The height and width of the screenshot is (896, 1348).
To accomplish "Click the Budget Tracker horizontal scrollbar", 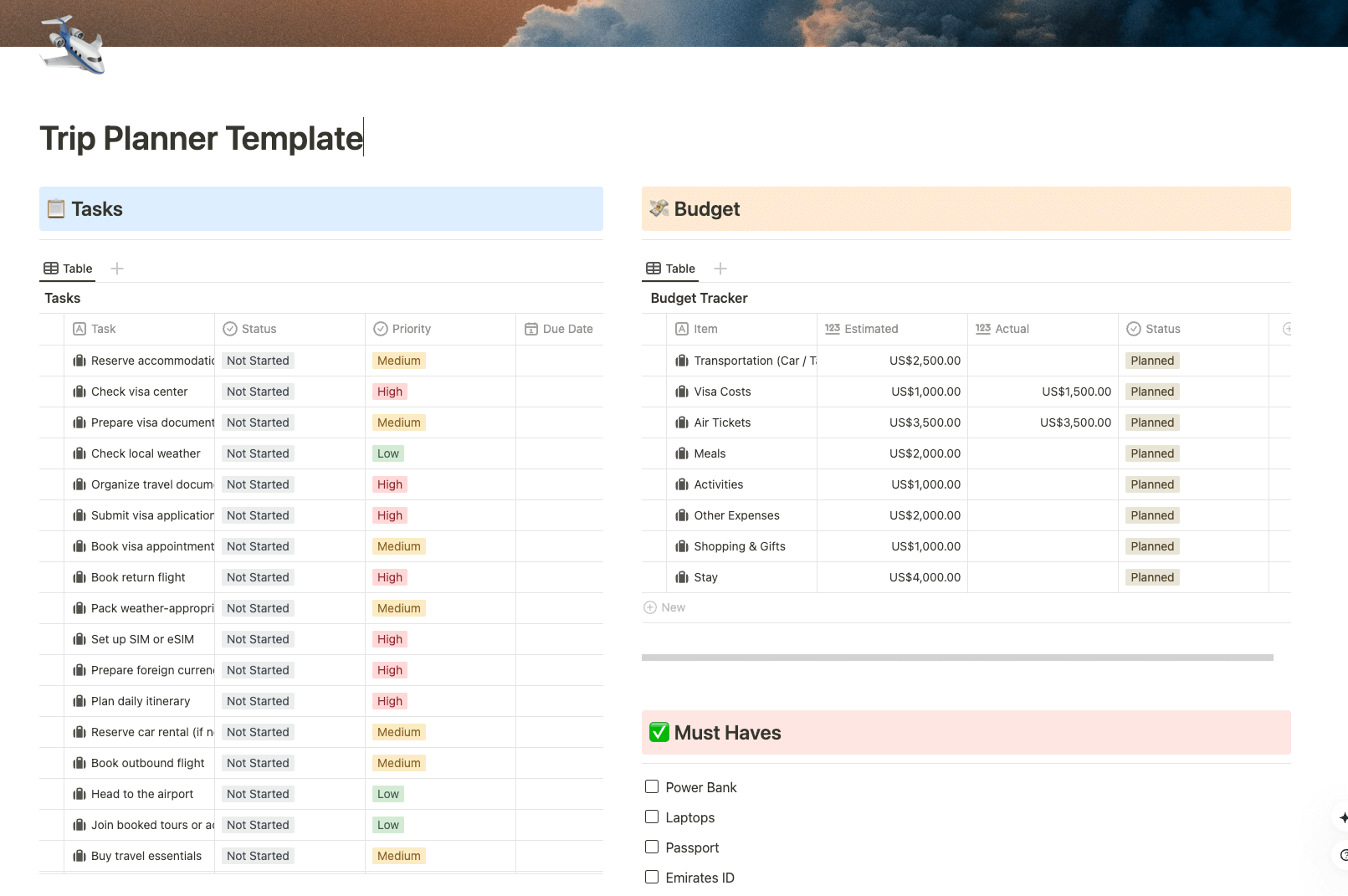I will click(956, 658).
